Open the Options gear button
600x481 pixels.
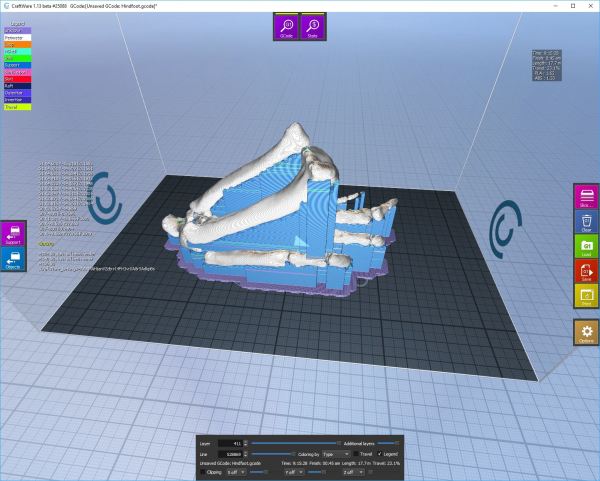click(586, 333)
